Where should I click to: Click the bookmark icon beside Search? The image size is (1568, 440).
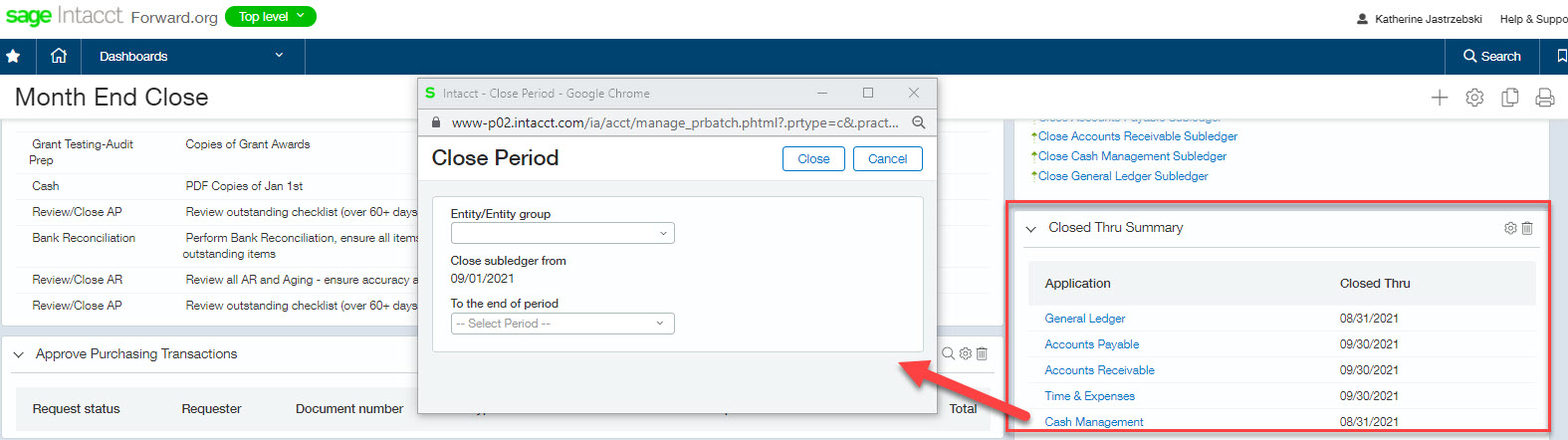1561,57
